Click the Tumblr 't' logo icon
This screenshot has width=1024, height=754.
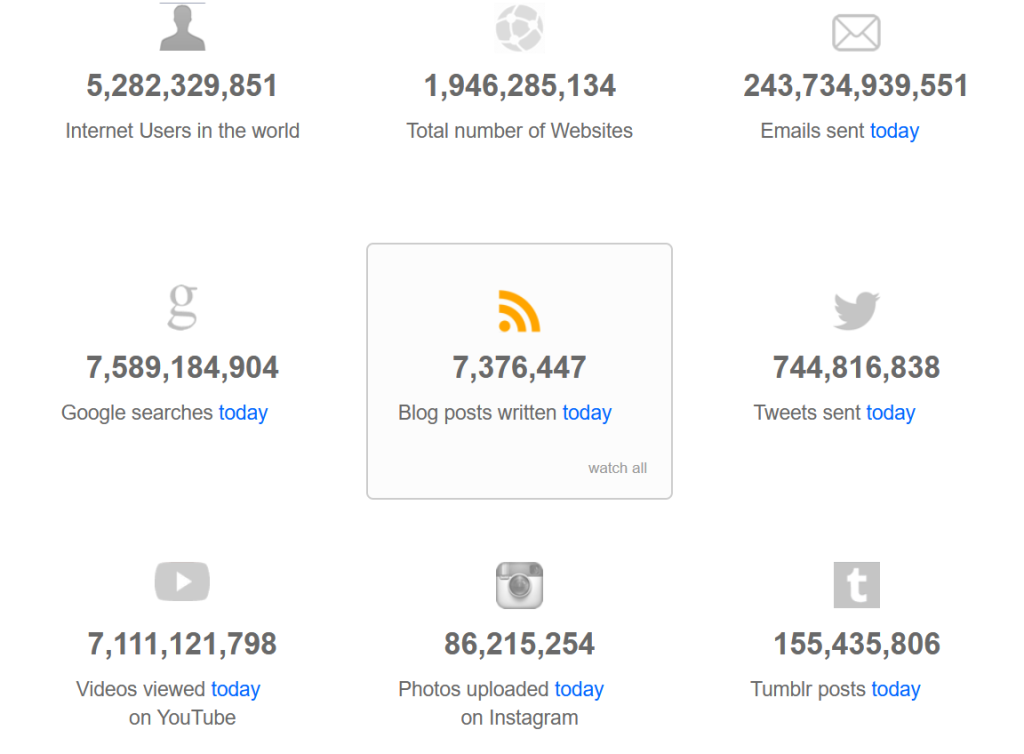click(x=856, y=585)
